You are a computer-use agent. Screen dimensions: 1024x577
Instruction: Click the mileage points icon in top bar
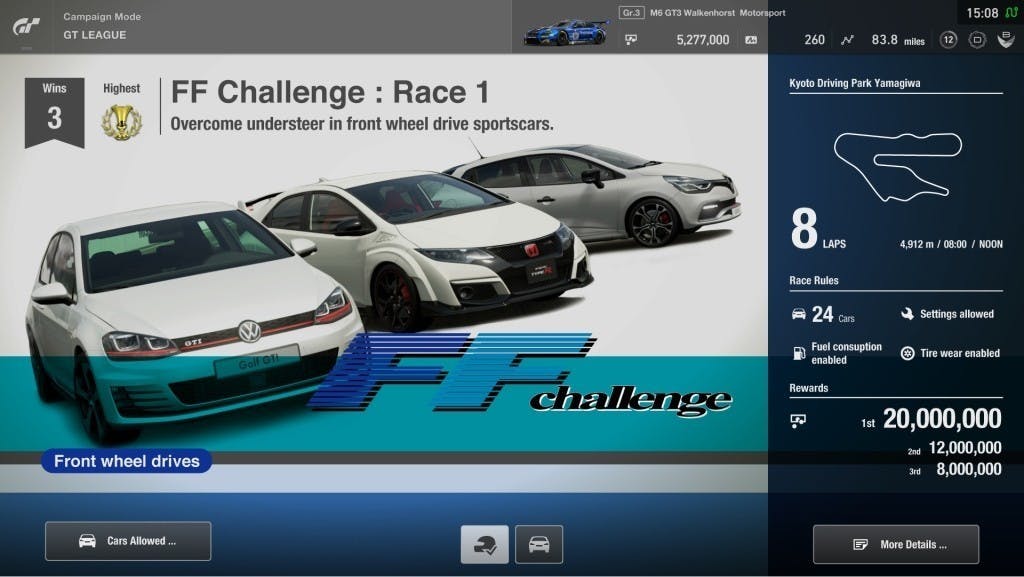[750, 40]
